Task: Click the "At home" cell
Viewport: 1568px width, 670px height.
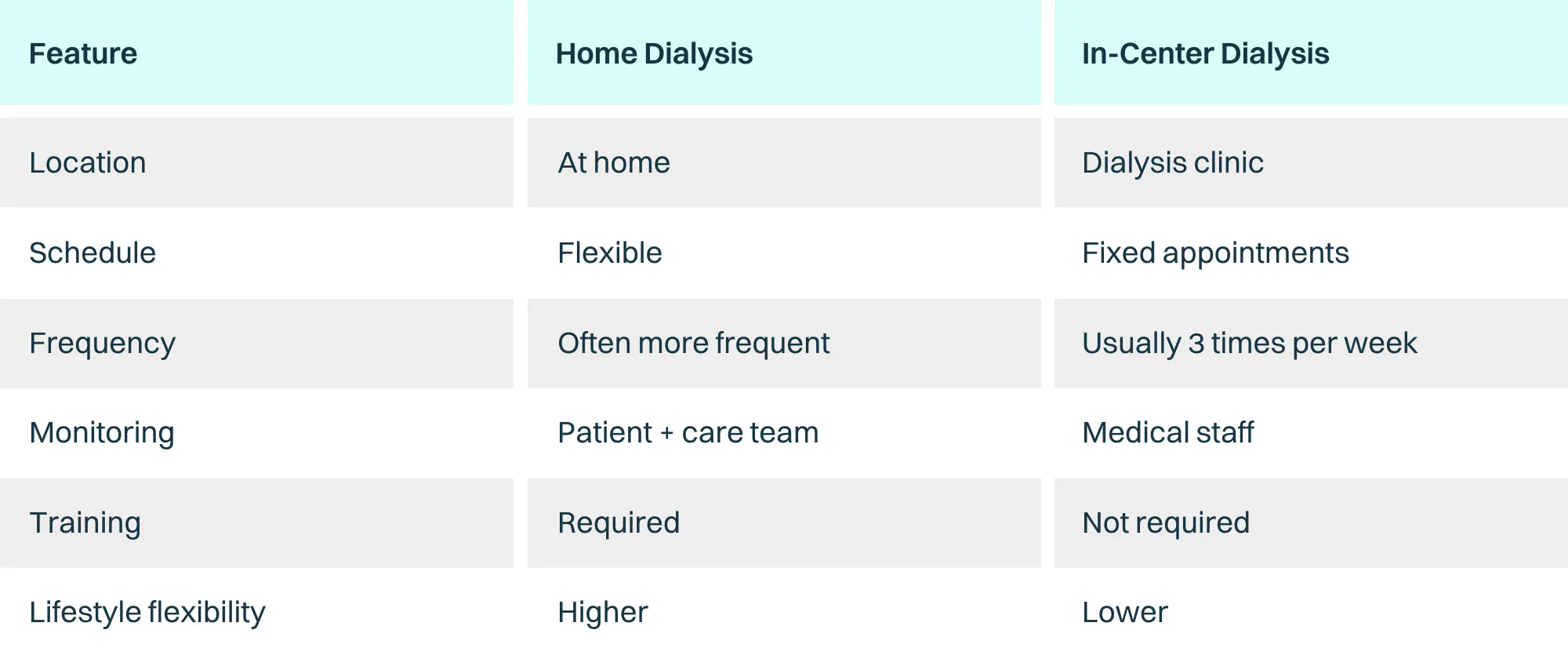Action: point(614,162)
